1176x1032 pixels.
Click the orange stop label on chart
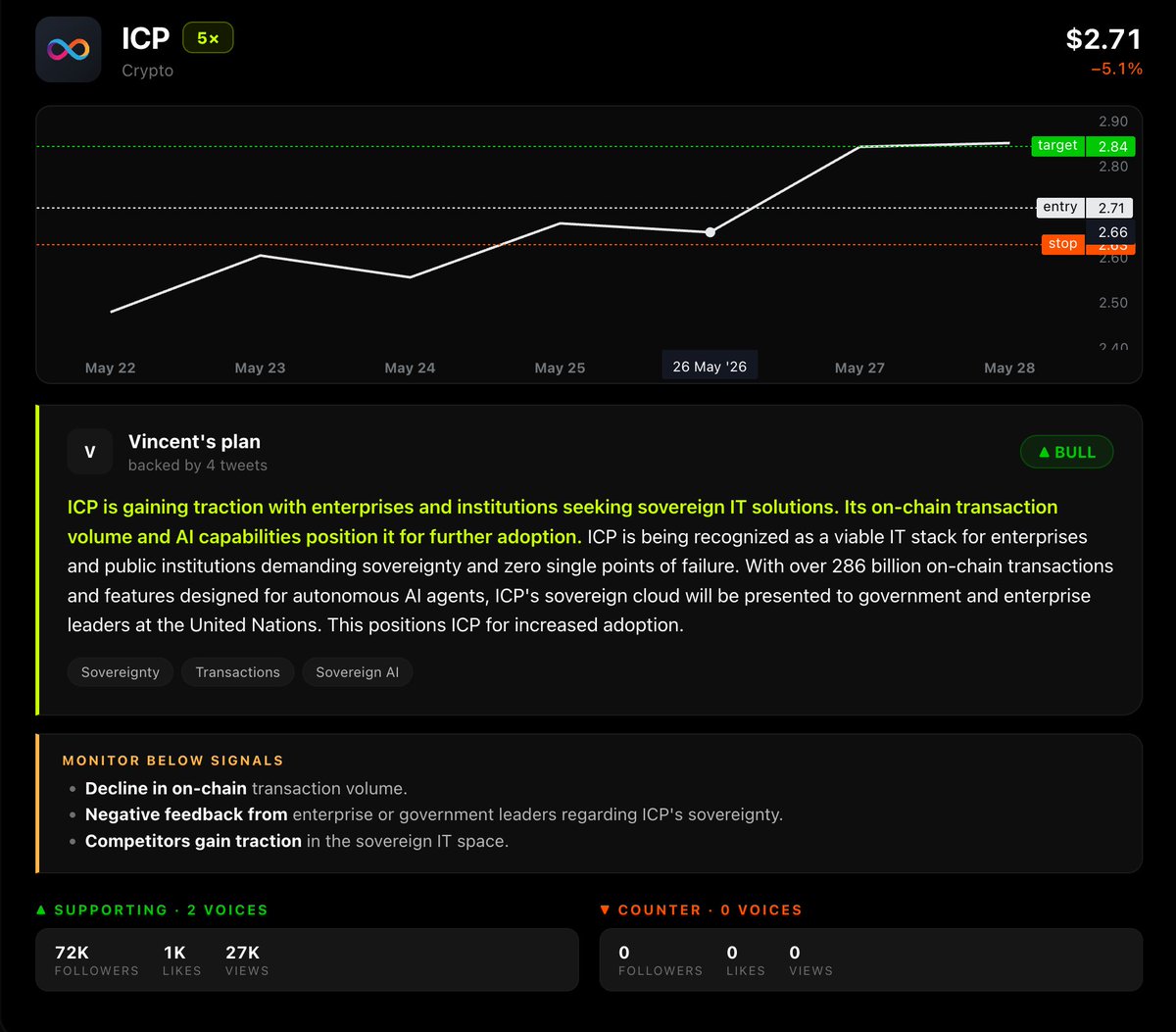(1062, 244)
